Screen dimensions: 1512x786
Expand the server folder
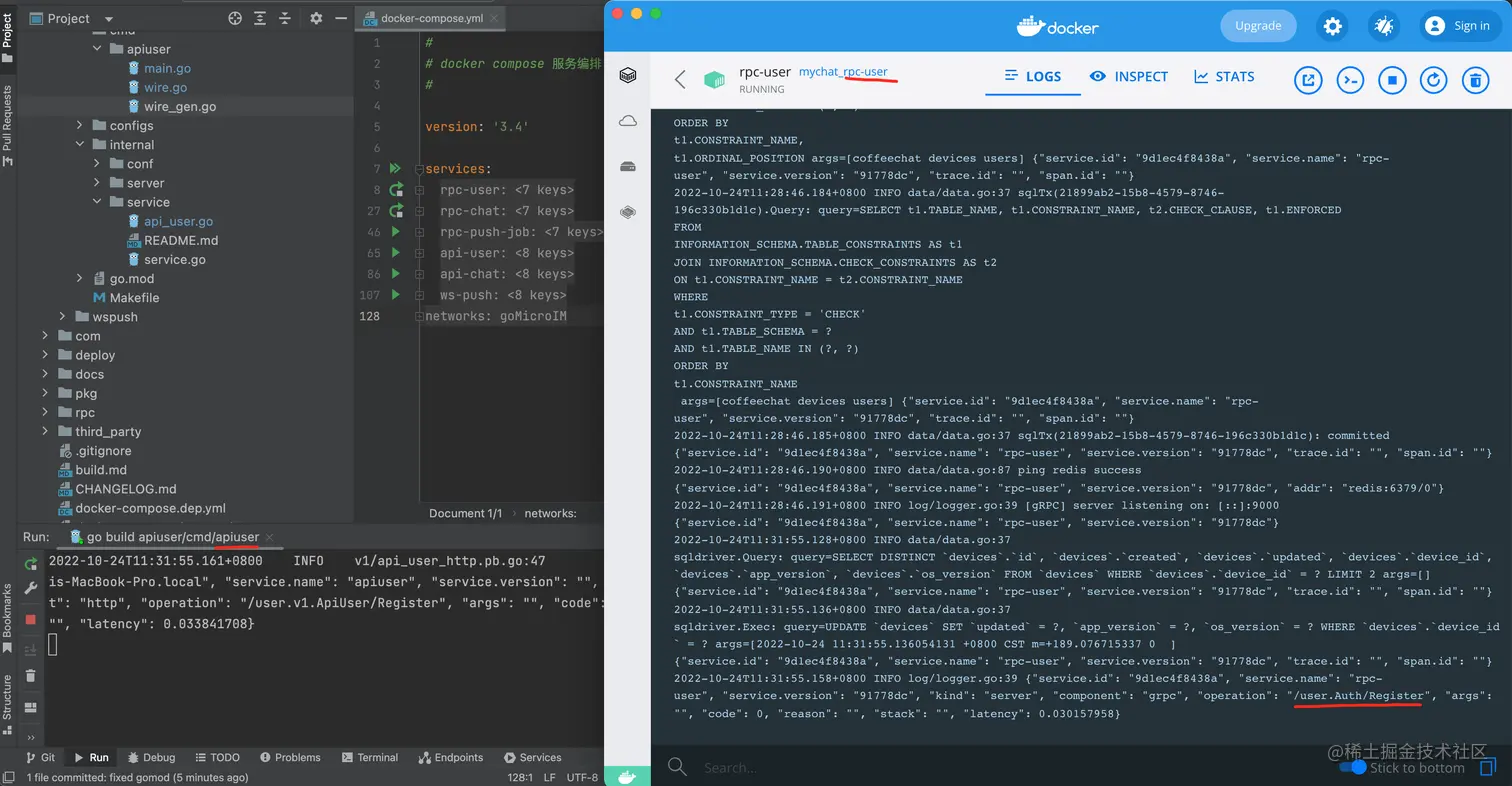(x=98, y=183)
